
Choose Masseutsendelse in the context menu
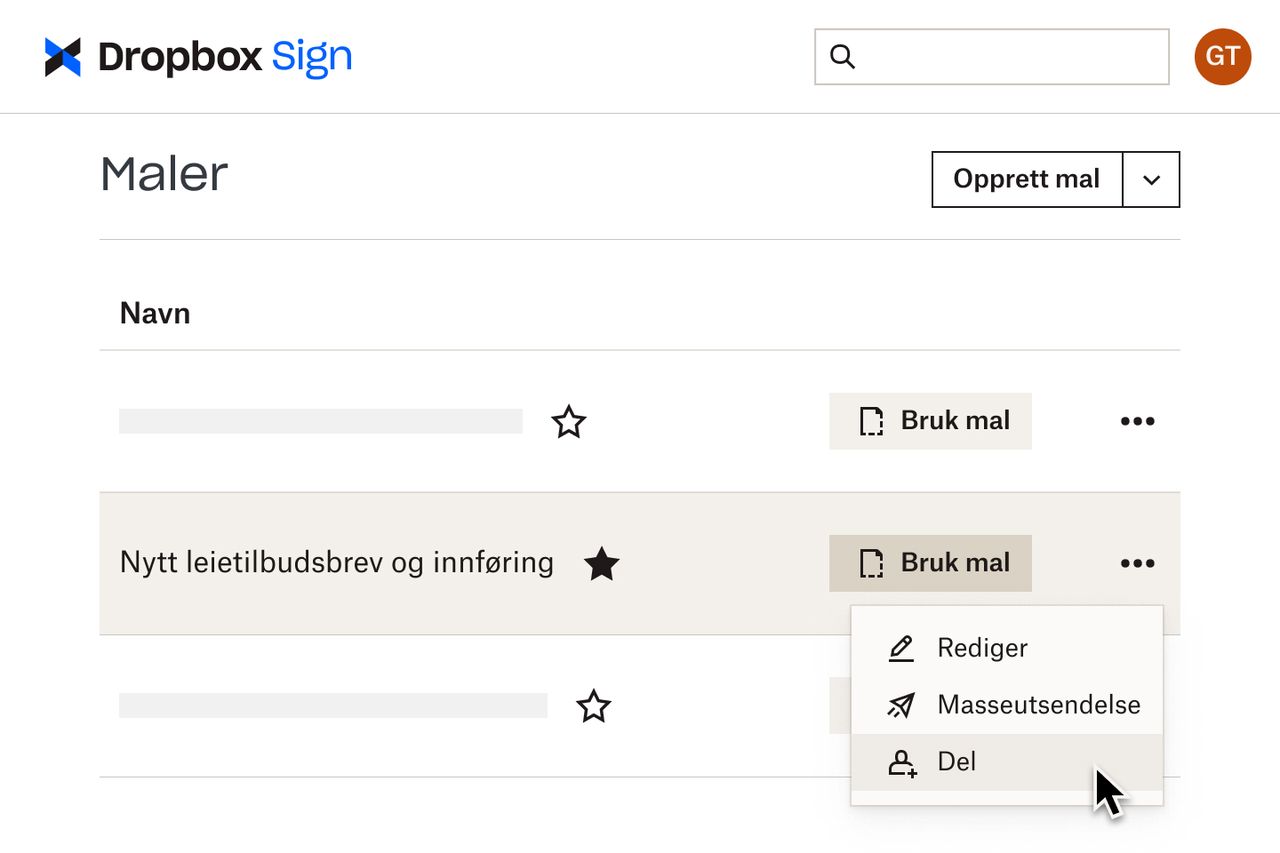[1038, 705]
